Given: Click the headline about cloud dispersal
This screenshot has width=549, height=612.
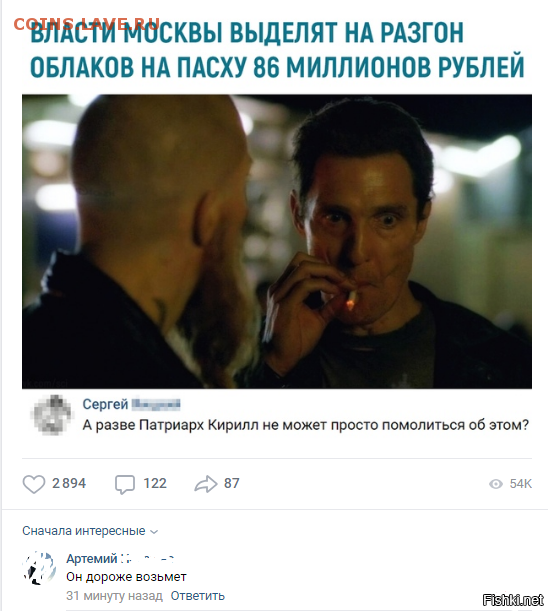Looking at the screenshot, I should click(x=277, y=50).
